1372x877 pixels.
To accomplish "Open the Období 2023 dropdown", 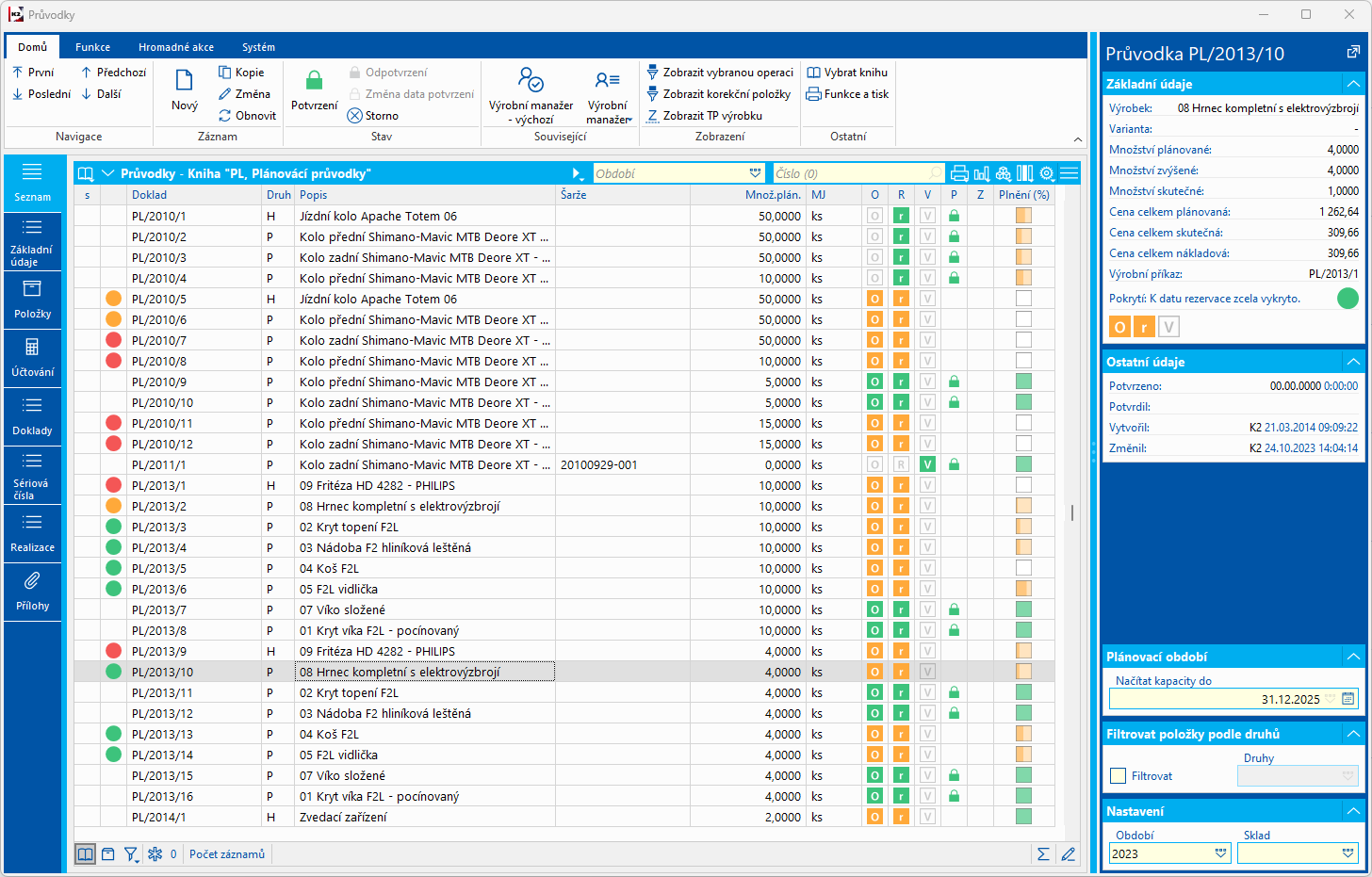I will [1220, 853].
